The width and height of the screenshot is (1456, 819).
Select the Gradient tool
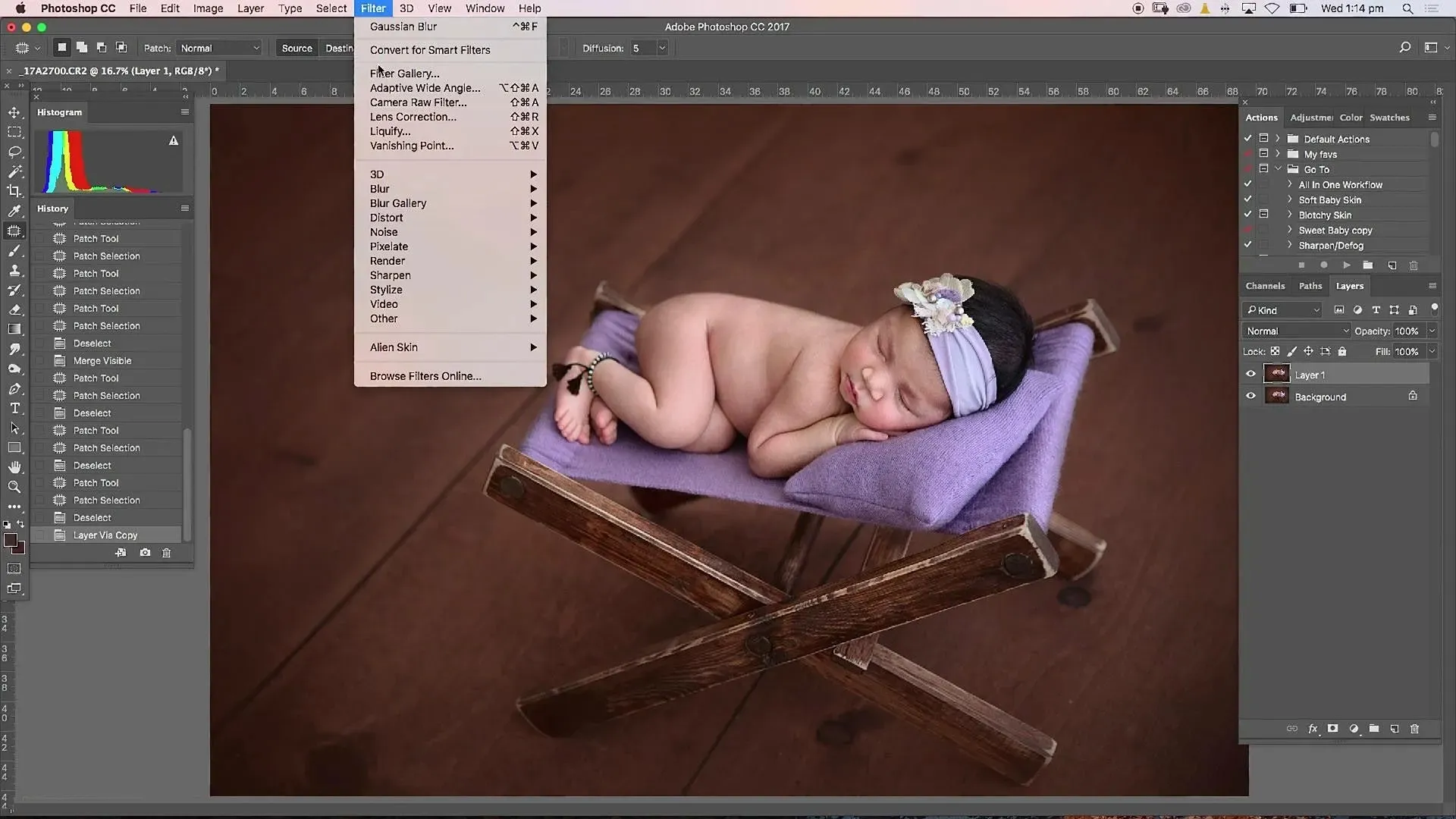tap(14, 329)
